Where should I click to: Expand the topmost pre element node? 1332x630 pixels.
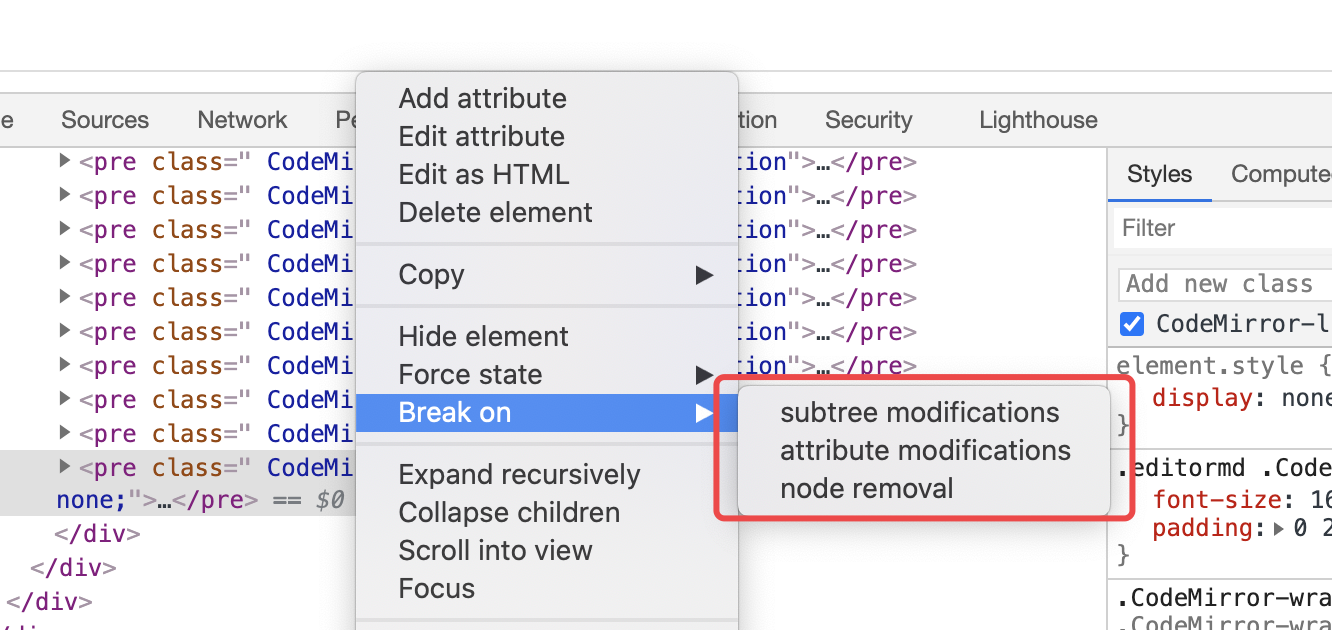coord(64,161)
